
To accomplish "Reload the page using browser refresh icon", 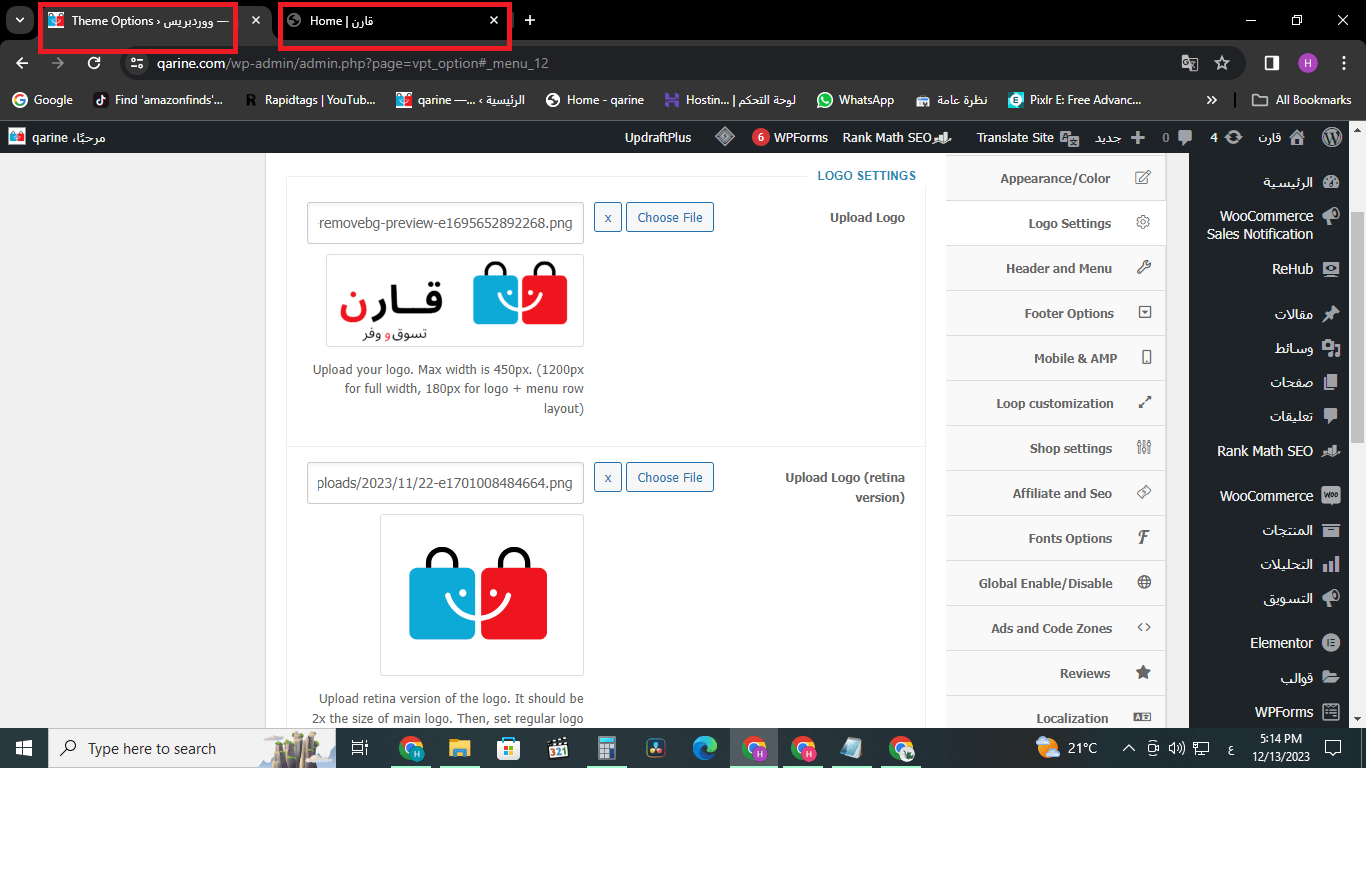I will (94, 63).
